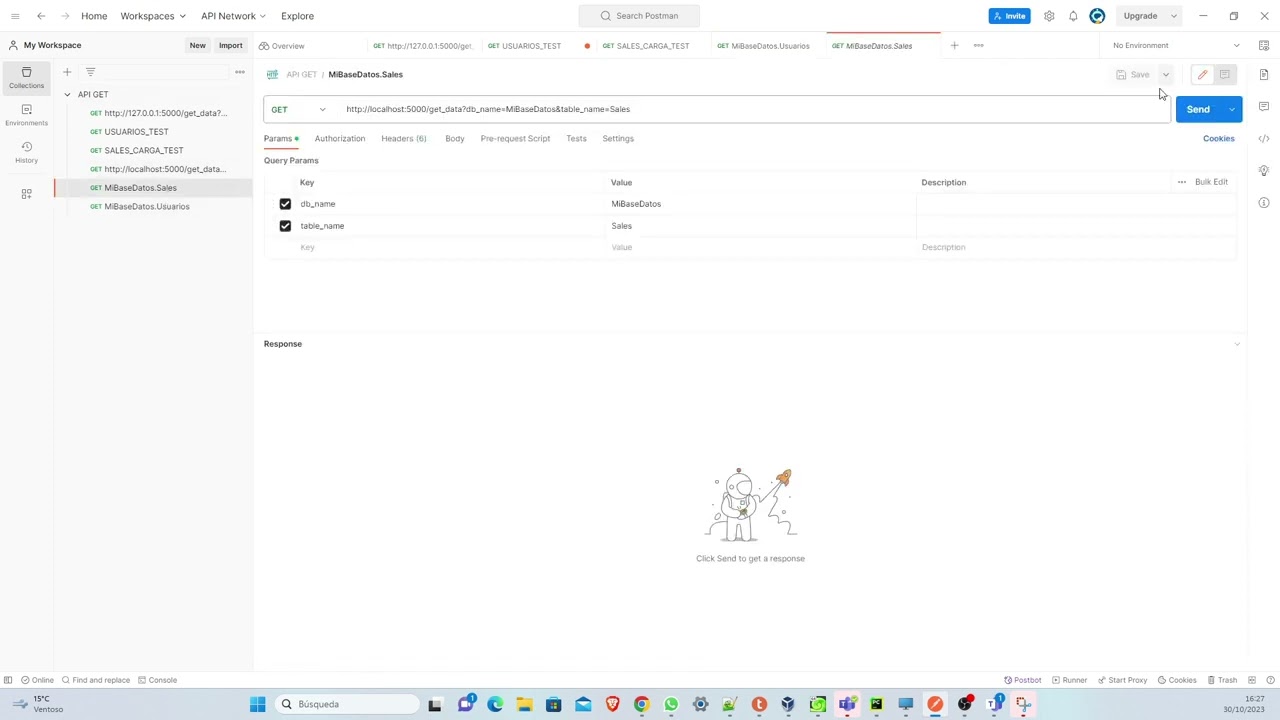
Task: Go forward using the right arrow
Action: [x=66, y=16]
